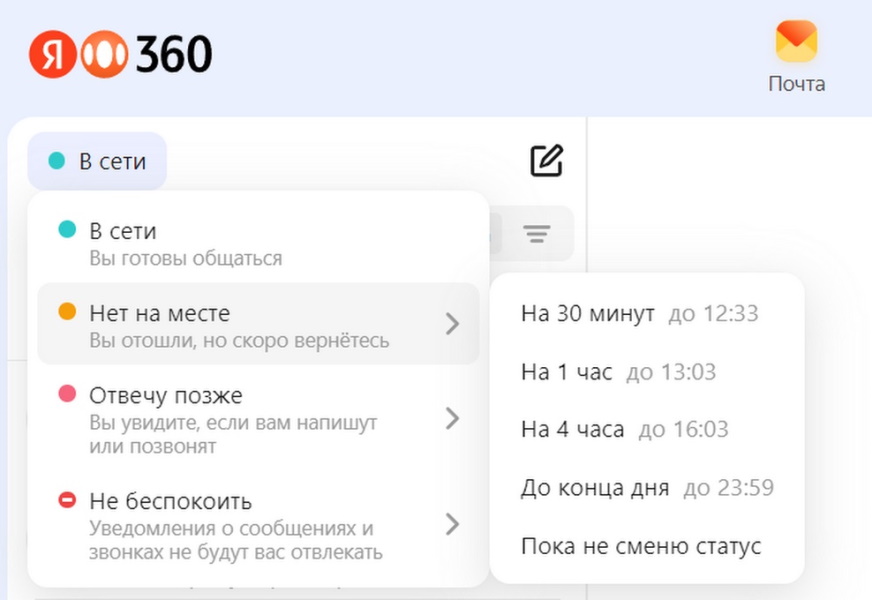Click the pink Отвечу позже status dot
The height and width of the screenshot is (600, 872).
click(67, 395)
